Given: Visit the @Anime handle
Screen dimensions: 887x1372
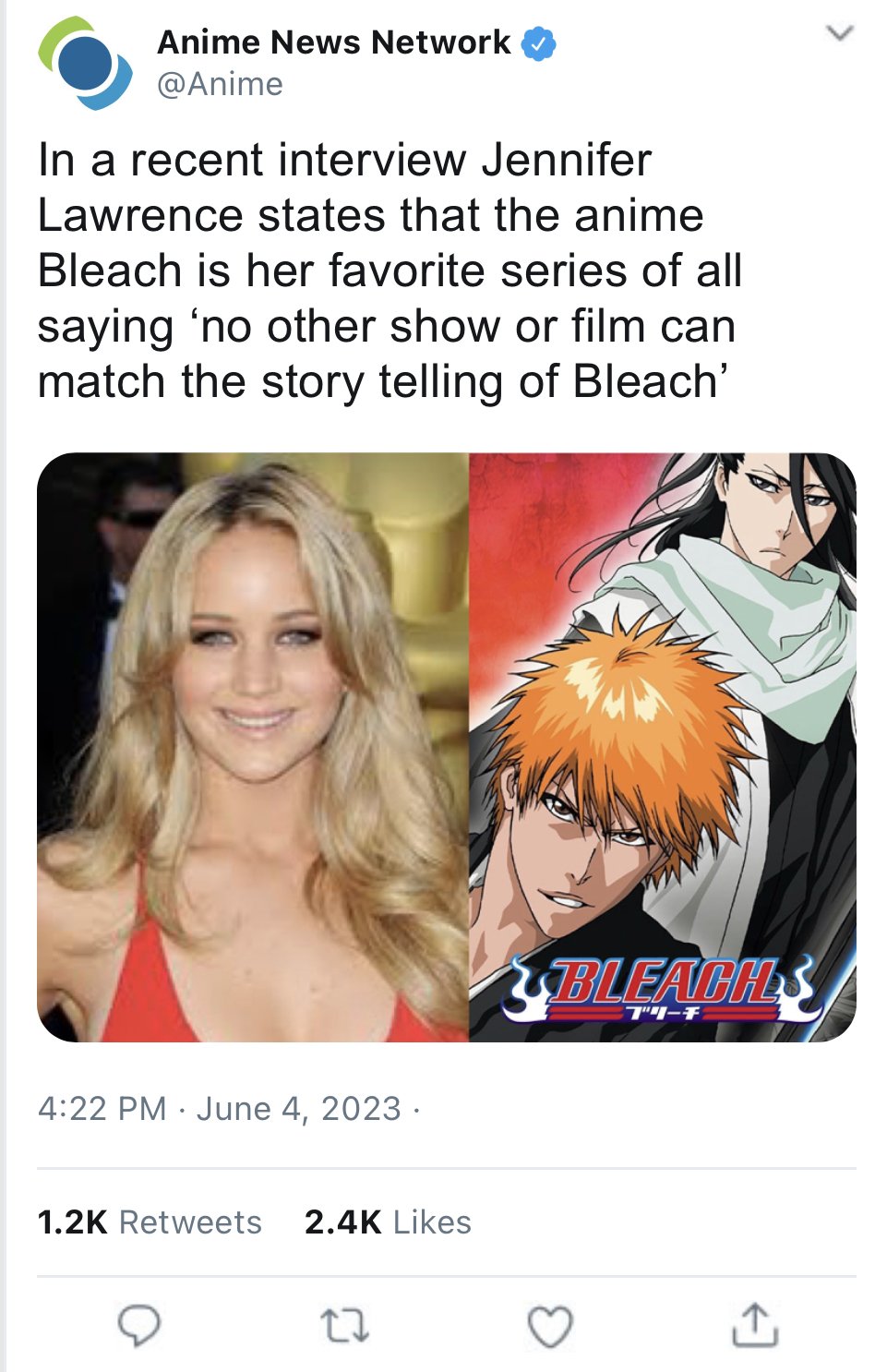Looking at the screenshot, I should click(x=221, y=84).
